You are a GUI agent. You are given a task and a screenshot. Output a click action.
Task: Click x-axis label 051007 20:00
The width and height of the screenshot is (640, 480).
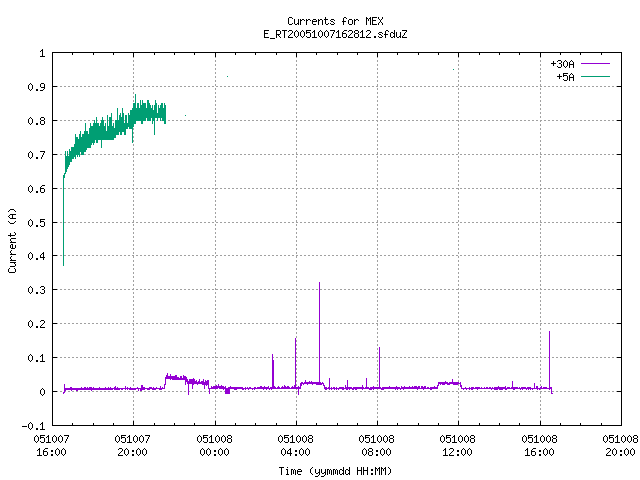pyautogui.click(x=132, y=445)
